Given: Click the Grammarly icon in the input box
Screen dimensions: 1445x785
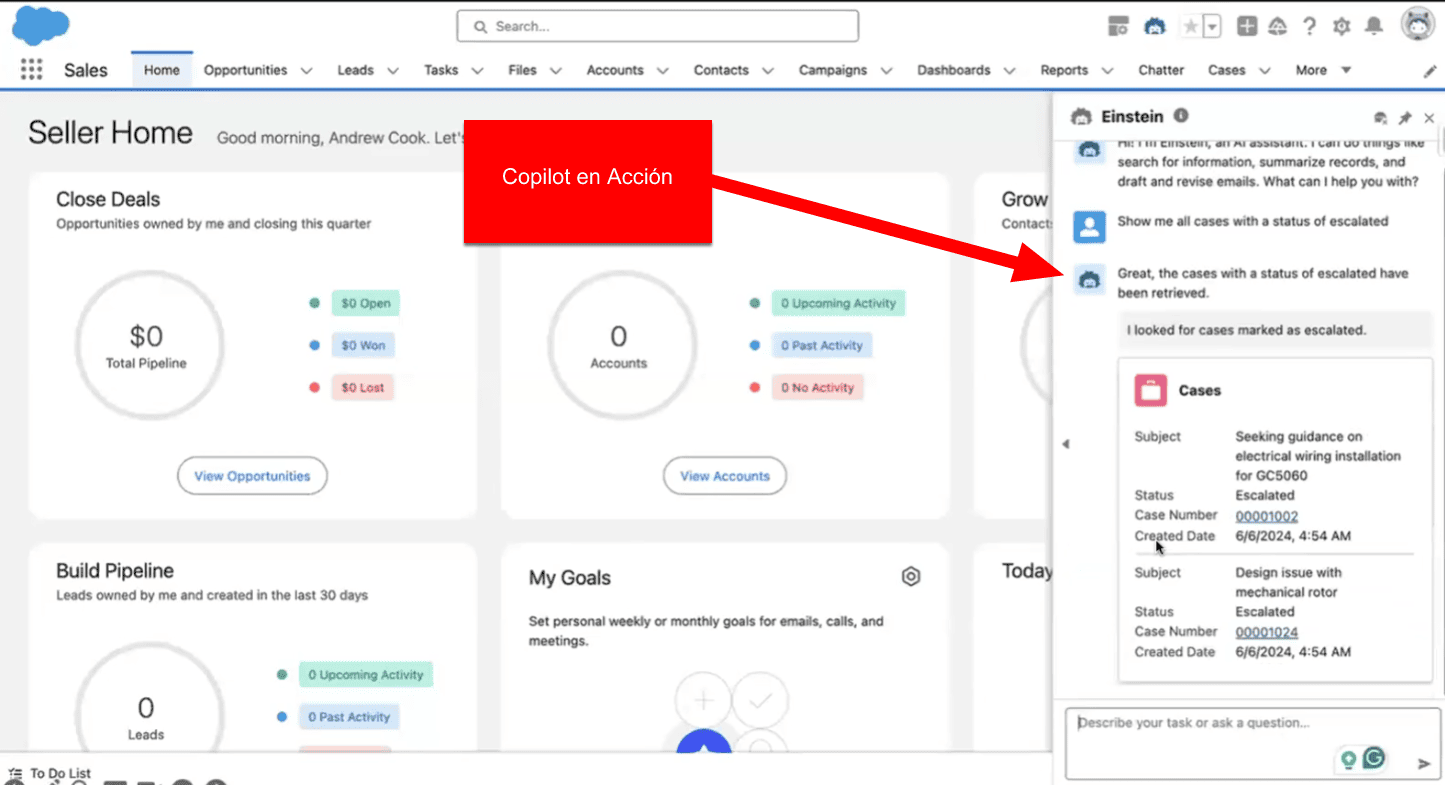Looking at the screenshot, I should [x=1375, y=759].
